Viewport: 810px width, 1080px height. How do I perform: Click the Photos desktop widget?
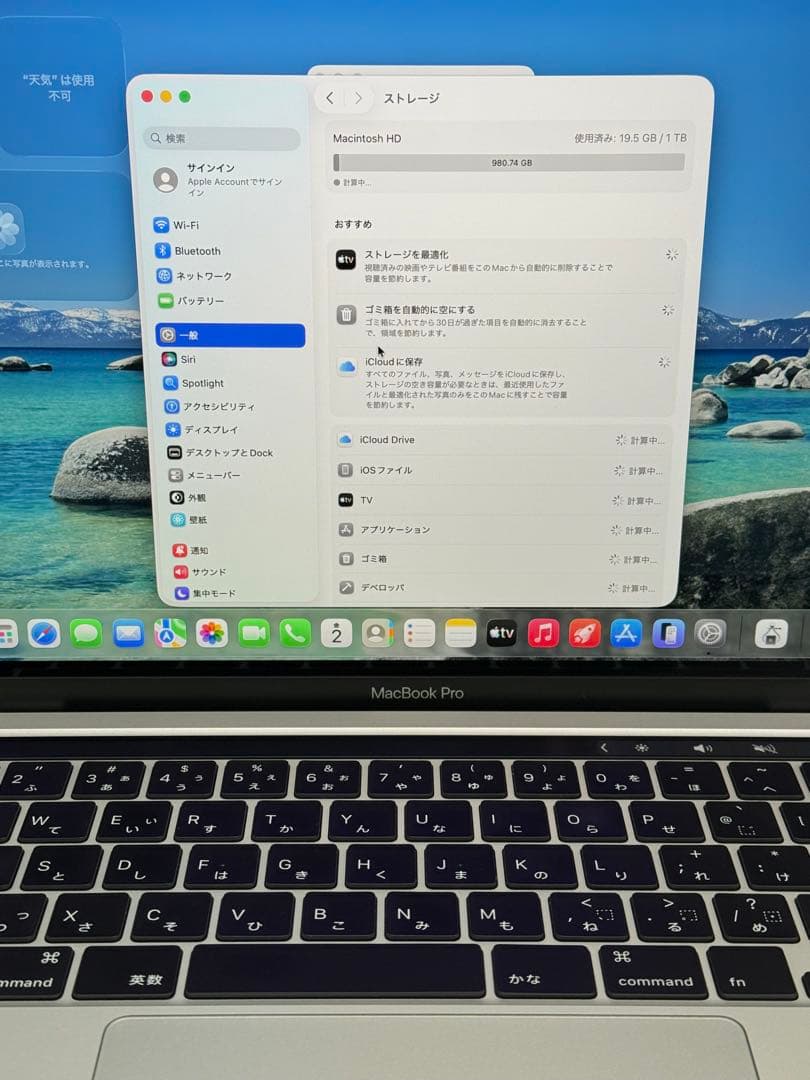(65, 236)
